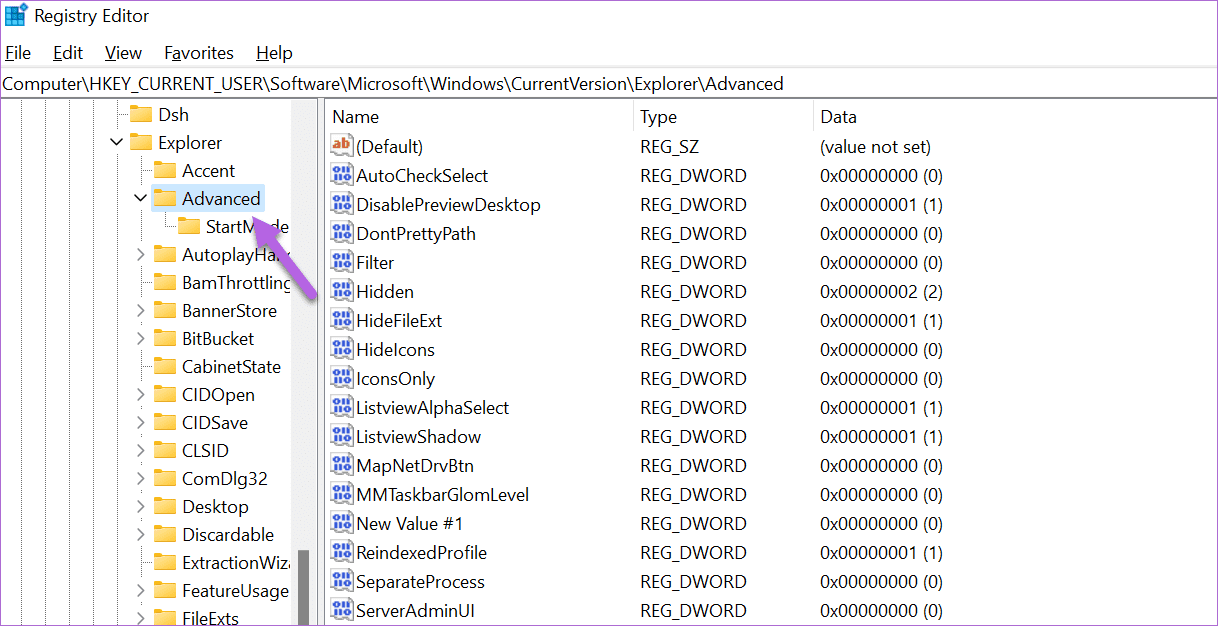Click the Accent folder icon
This screenshot has height=626, width=1218.
pos(165,171)
